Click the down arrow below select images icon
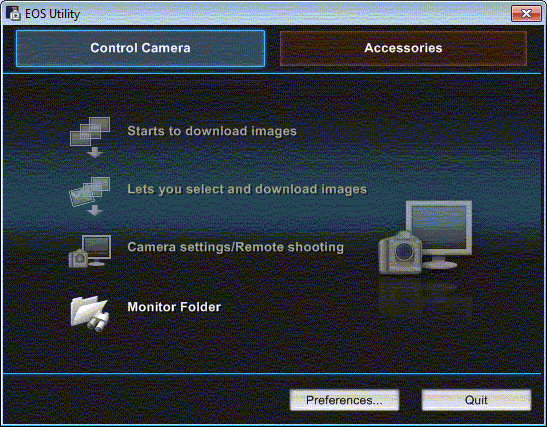Viewport: 547px width, 427px height. tap(95, 210)
